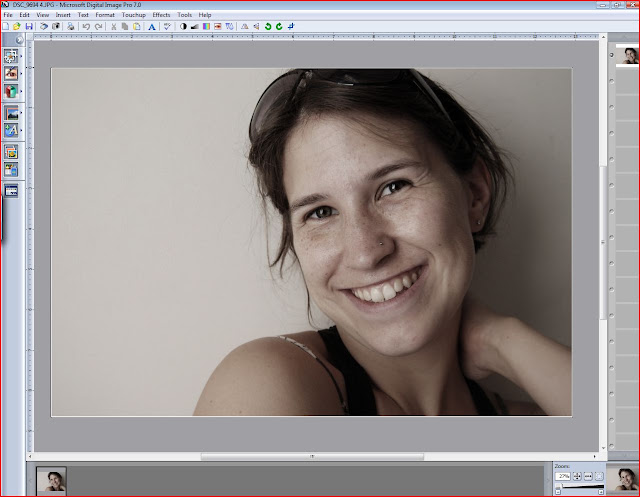
Task: Click the zoom to page width button
Action: [588, 476]
